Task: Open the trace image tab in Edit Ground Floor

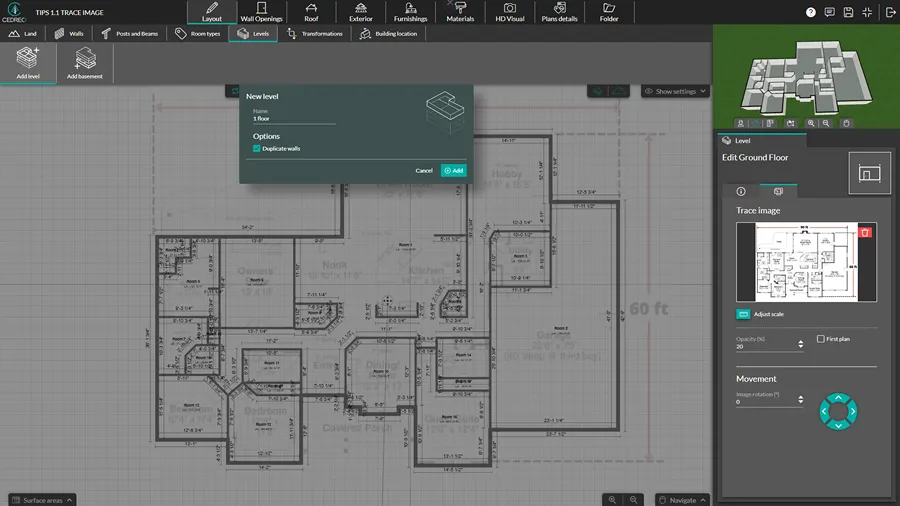Action: [778, 192]
